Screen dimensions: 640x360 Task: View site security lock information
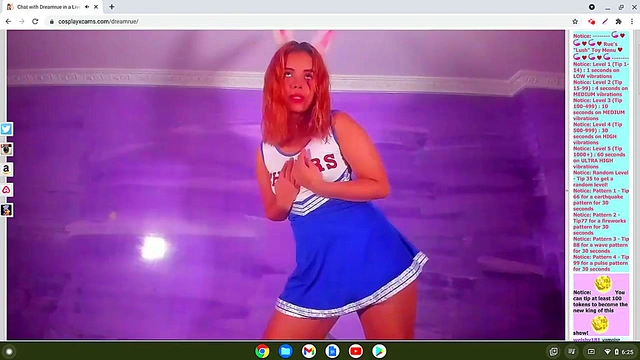[51, 21]
